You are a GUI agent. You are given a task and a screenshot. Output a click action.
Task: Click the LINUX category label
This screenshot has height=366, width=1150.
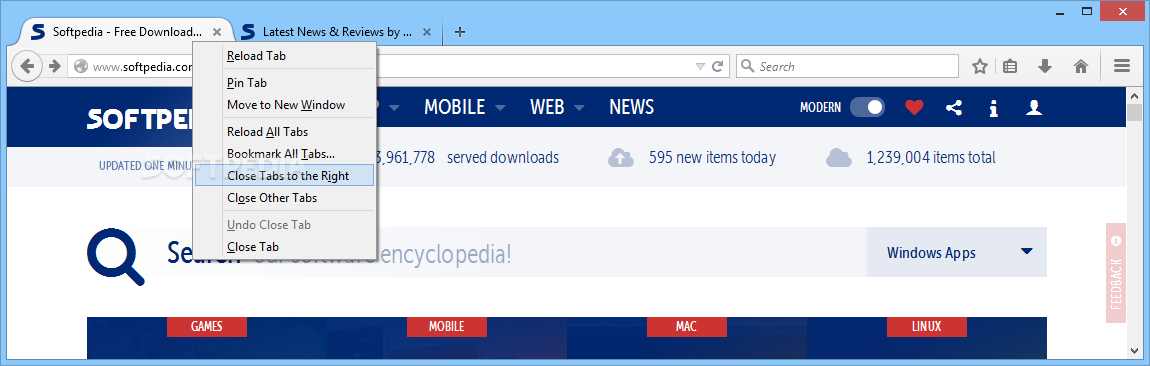pyautogui.click(x=926, y=326)
